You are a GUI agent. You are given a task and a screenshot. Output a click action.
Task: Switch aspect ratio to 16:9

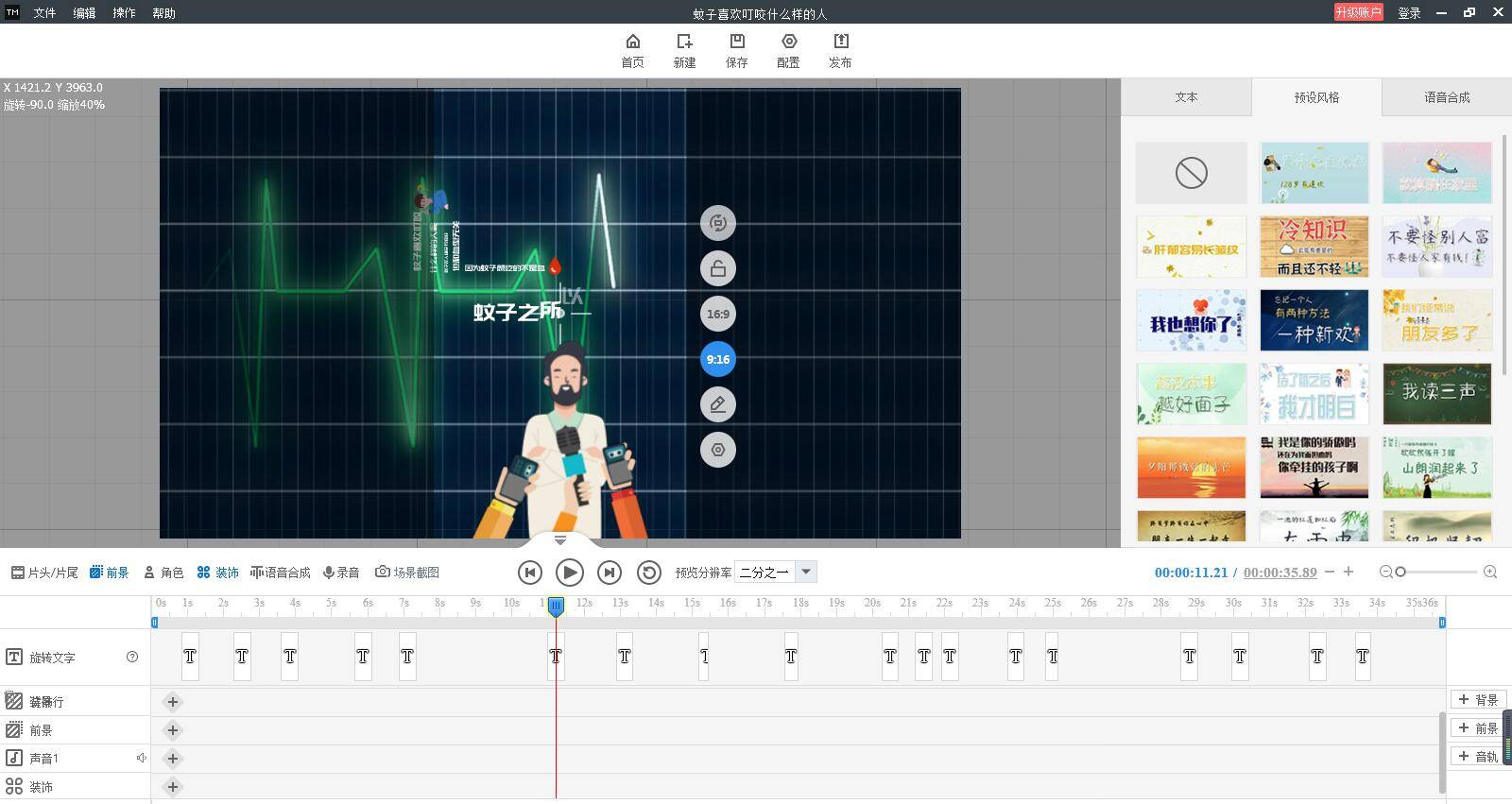point(718,314)
